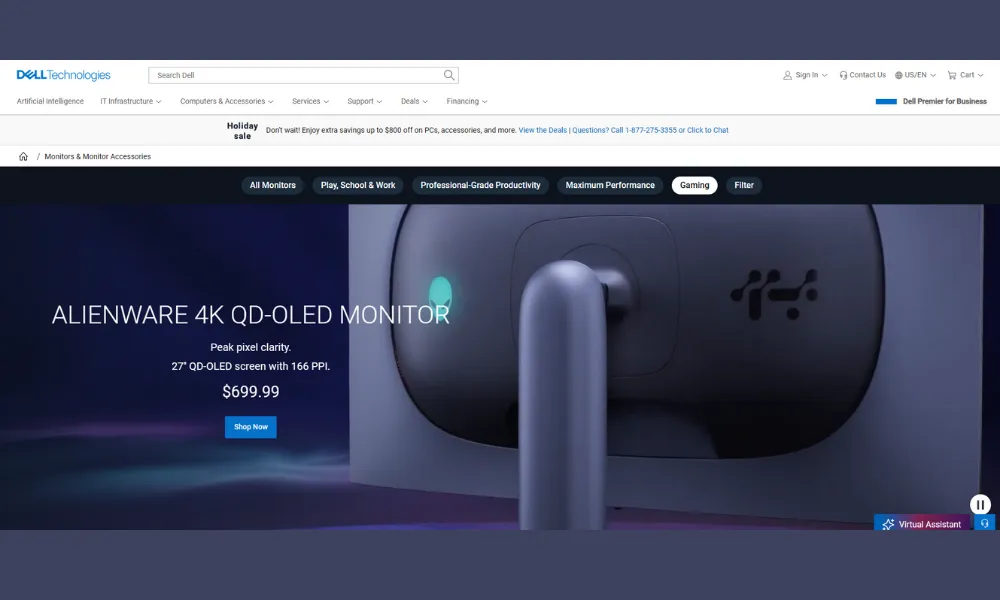This screenshot has height=600, width=1000.
Task: Click the Shop Now button
Action: coord(251,427)
